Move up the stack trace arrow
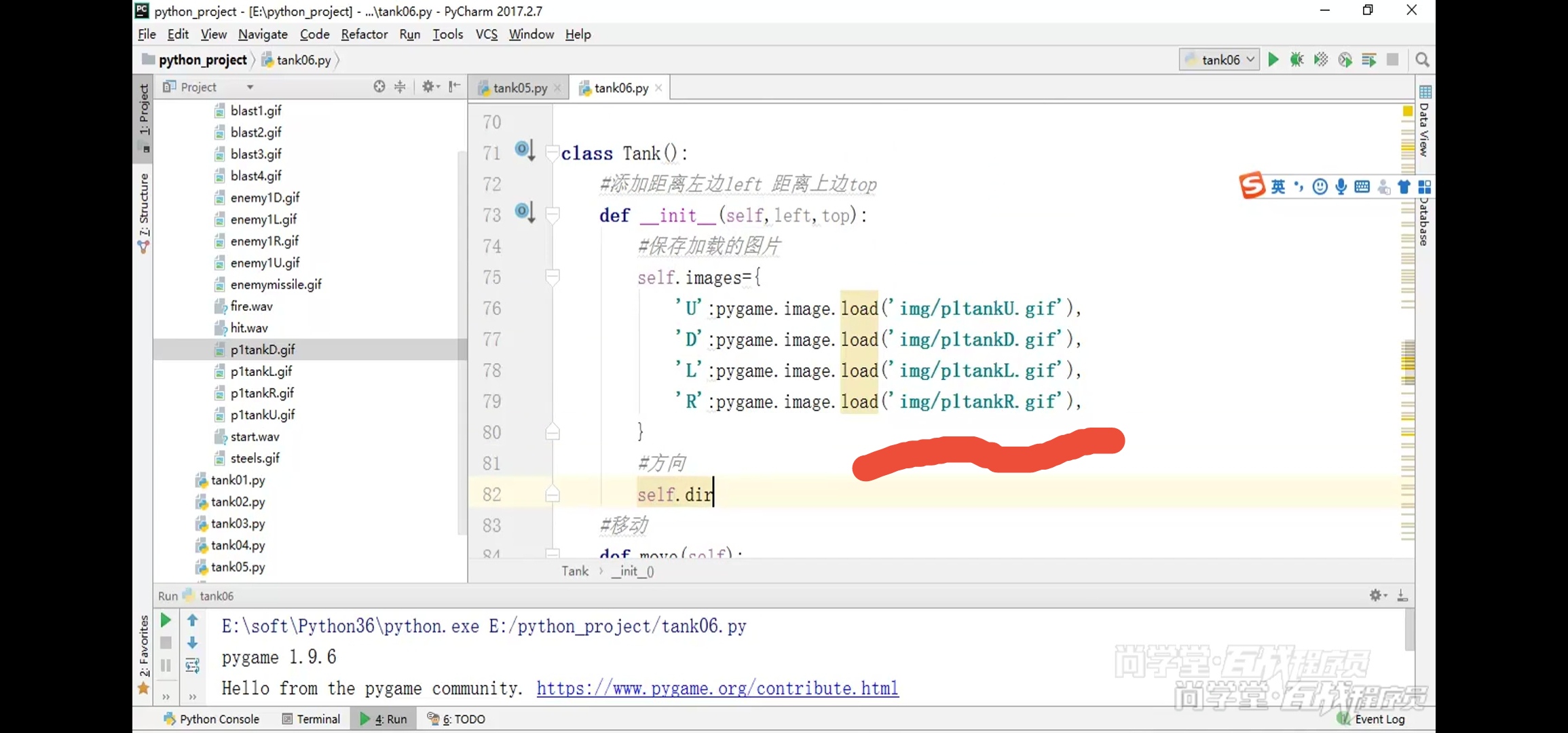1568x733 pixels. 193,620
